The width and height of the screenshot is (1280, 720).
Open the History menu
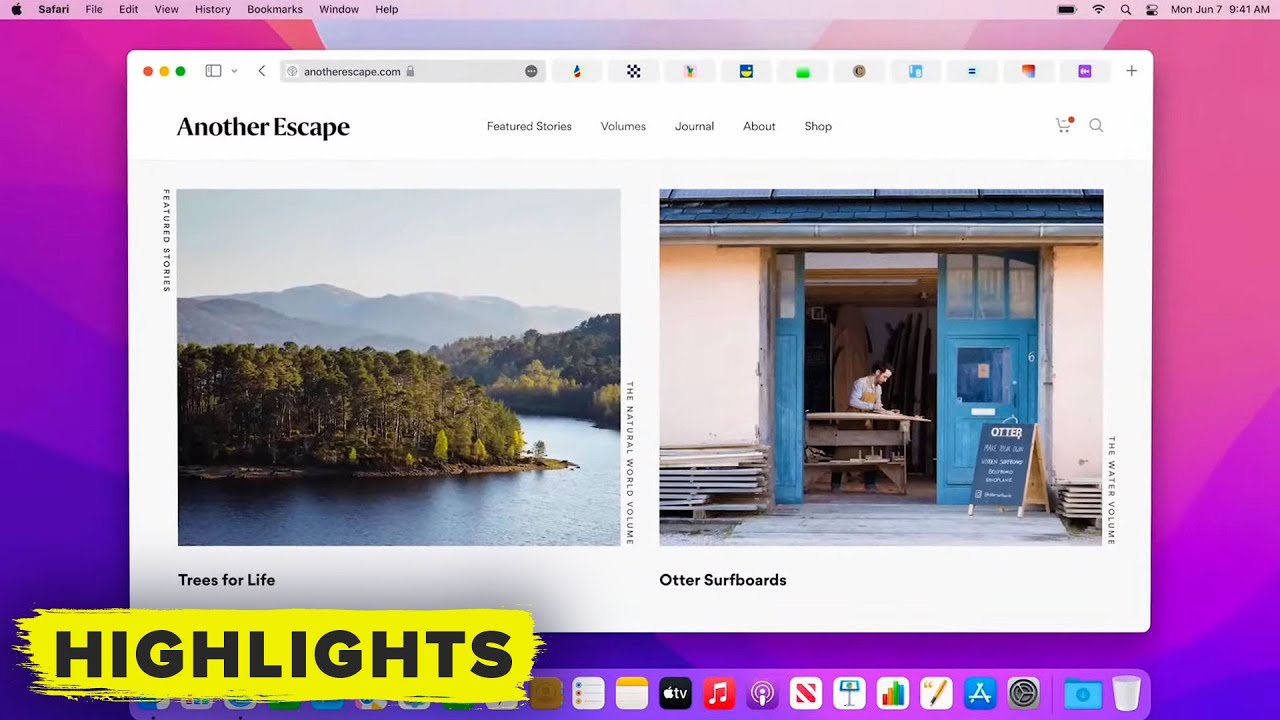click(x=213, y=9)
